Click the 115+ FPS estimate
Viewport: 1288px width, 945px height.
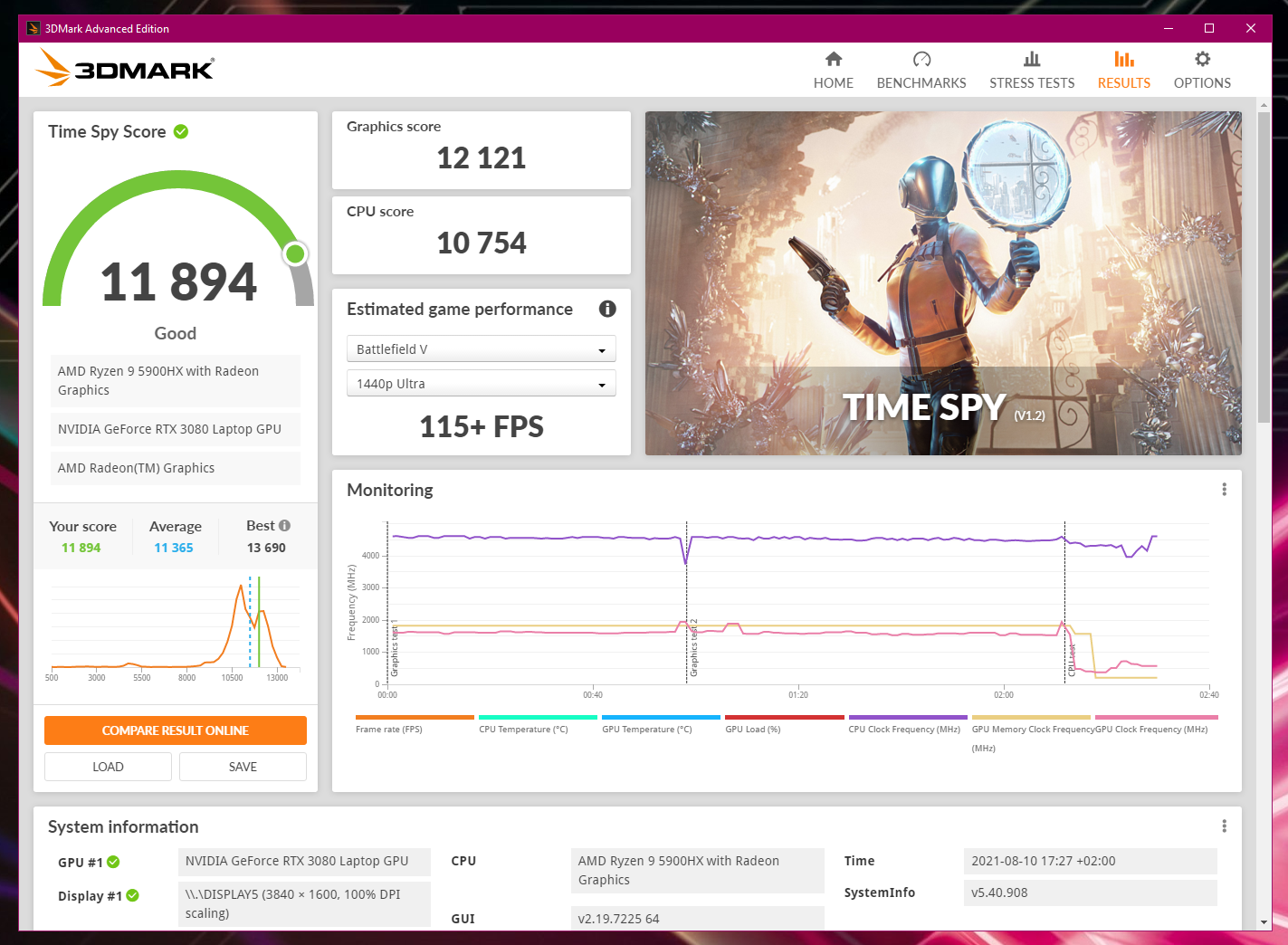(482, 426)
